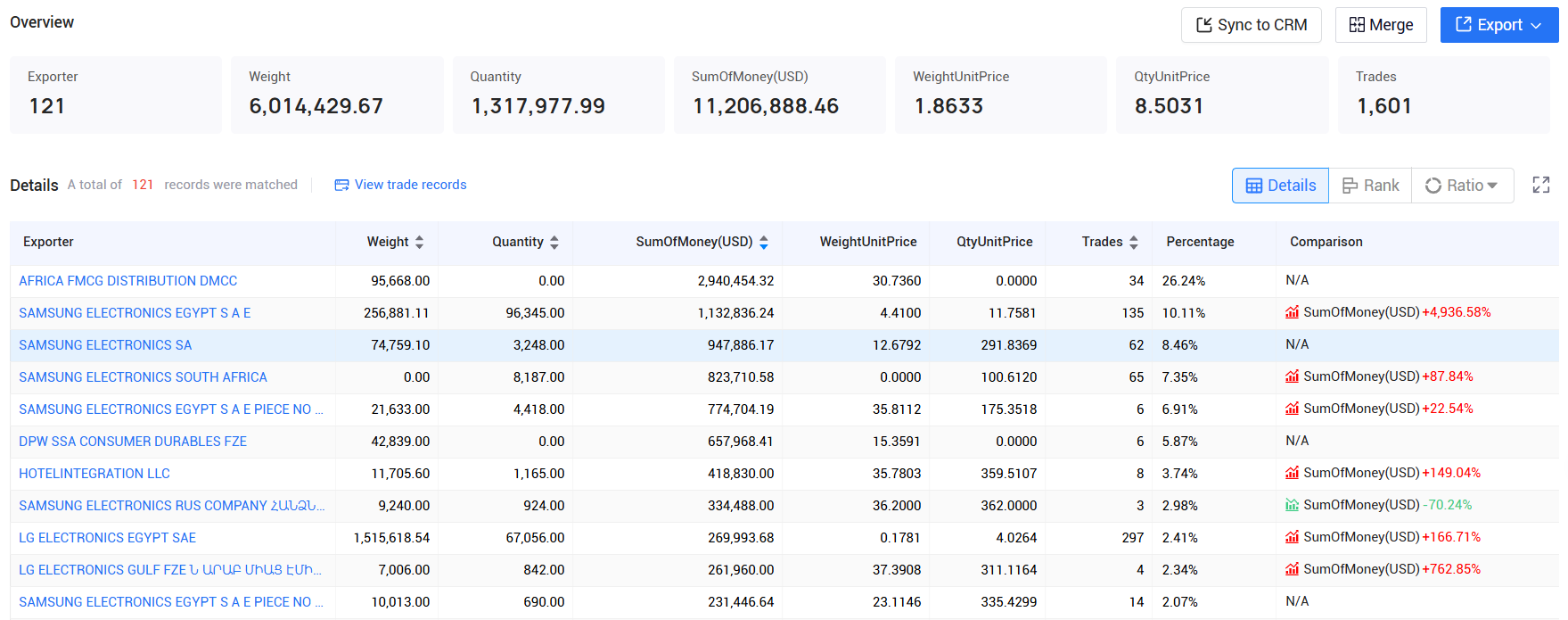Viewport: 1568px width, 620px height.
Task: Open SAMSUNG ELECTRONICS EGYPT S A E exporter
Action: pyautogui.click(x=135, y=313)
